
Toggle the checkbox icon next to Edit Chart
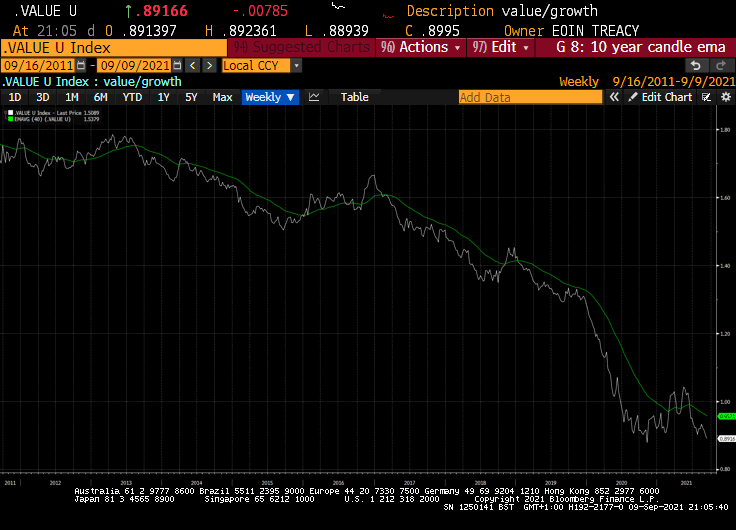pyautogui.click(x=706, y=97)
